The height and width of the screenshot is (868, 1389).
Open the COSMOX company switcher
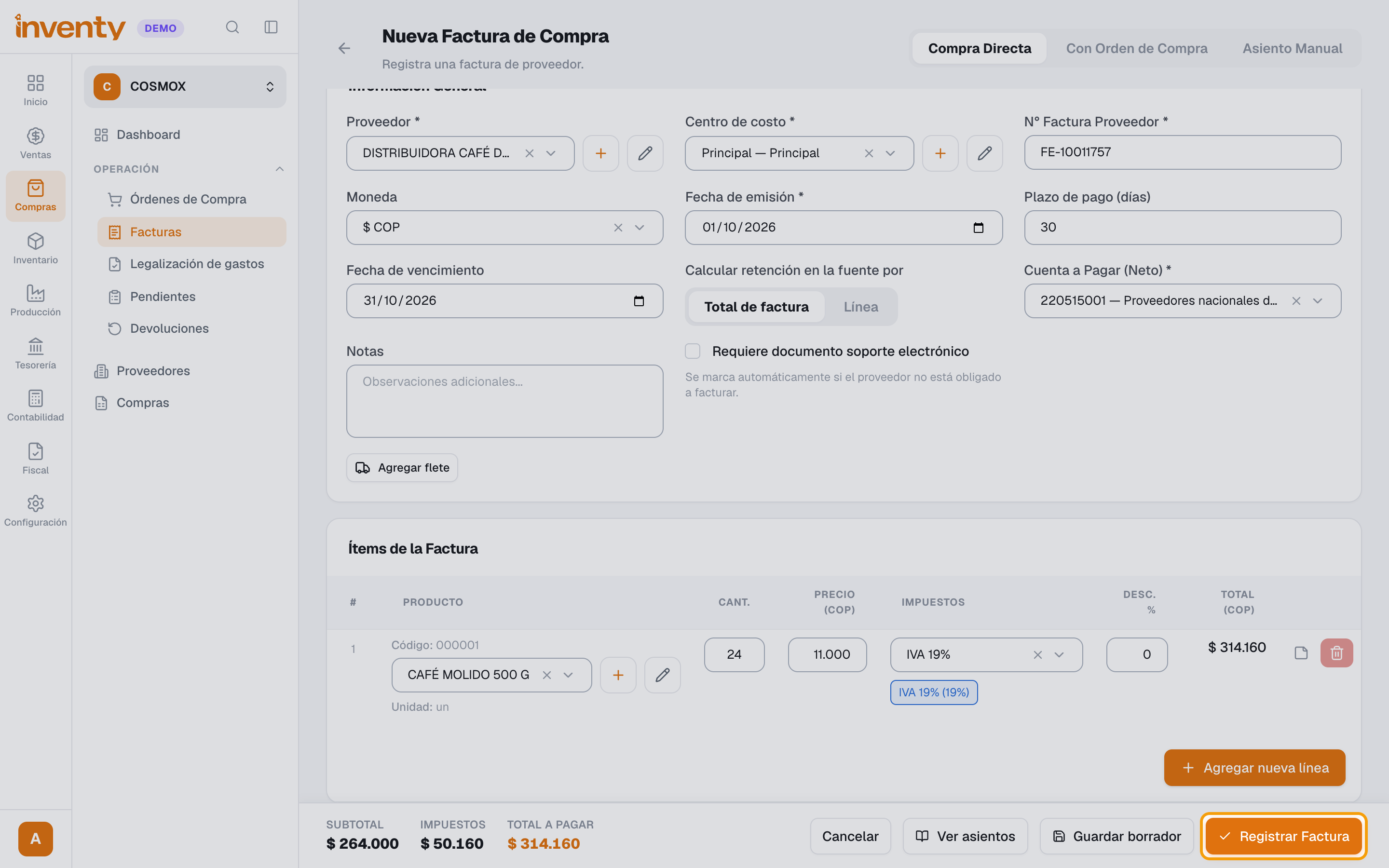tap(185, 87)
